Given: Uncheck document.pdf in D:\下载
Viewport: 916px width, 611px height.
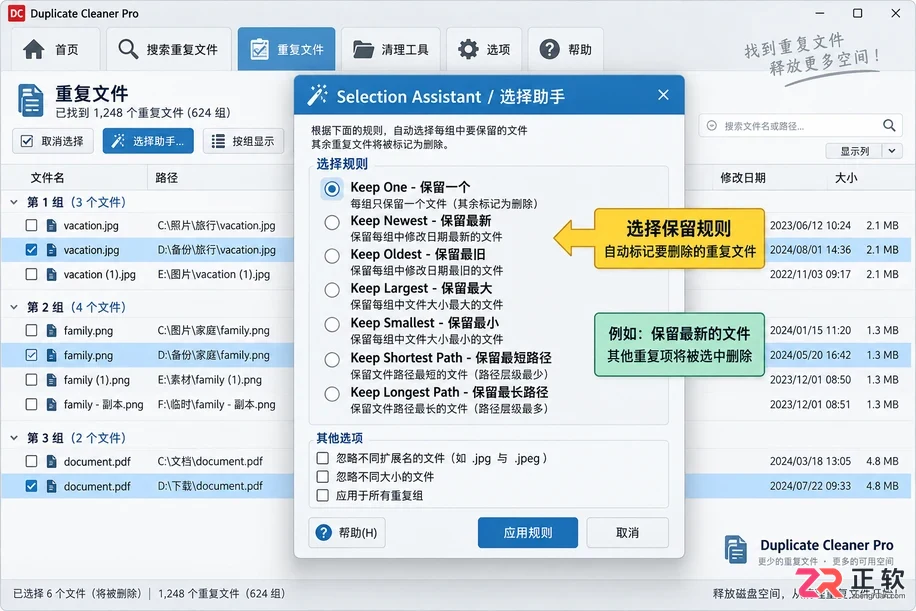Looking at the screenshot, I should (32, 486).
